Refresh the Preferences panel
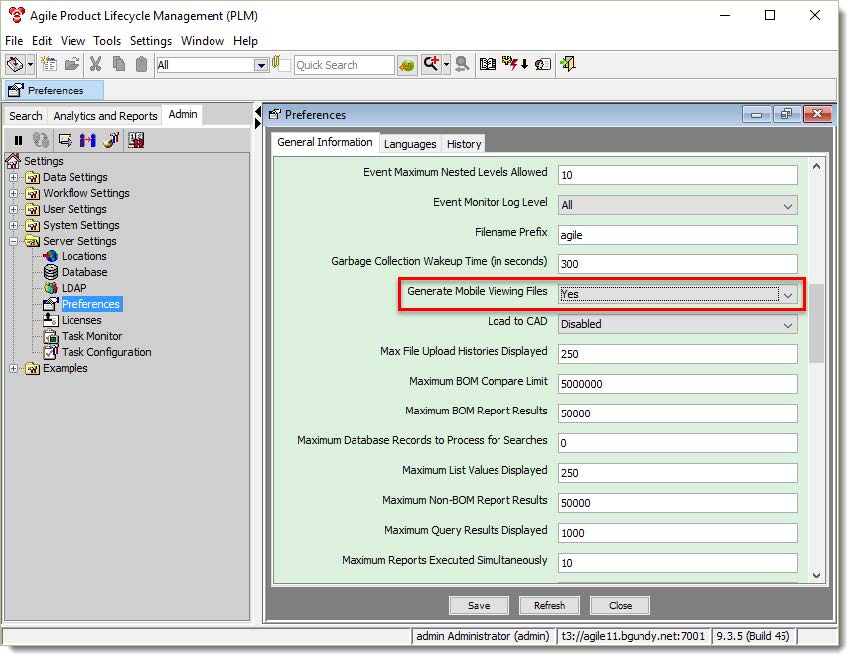 549,605
